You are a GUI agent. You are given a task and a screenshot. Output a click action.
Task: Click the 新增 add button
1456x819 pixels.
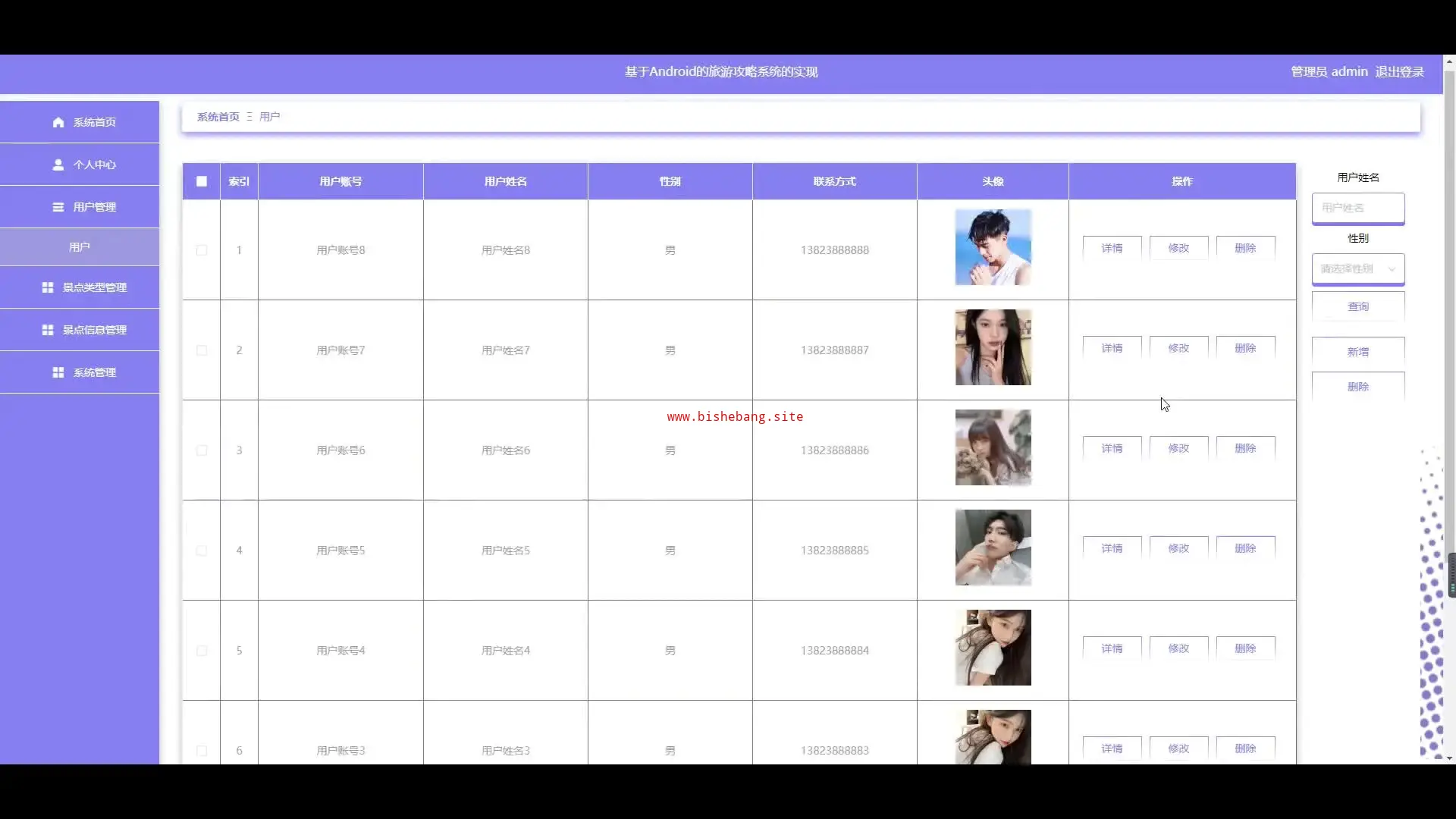[x=1358, y=352]
